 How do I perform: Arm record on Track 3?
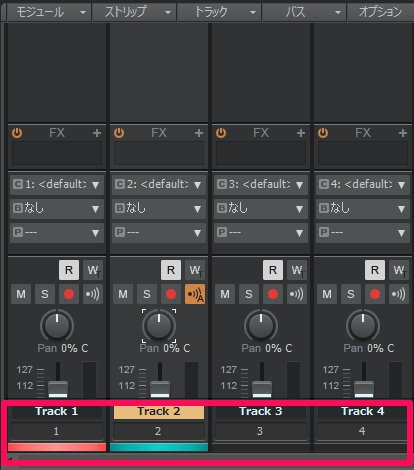click(273, 294)
